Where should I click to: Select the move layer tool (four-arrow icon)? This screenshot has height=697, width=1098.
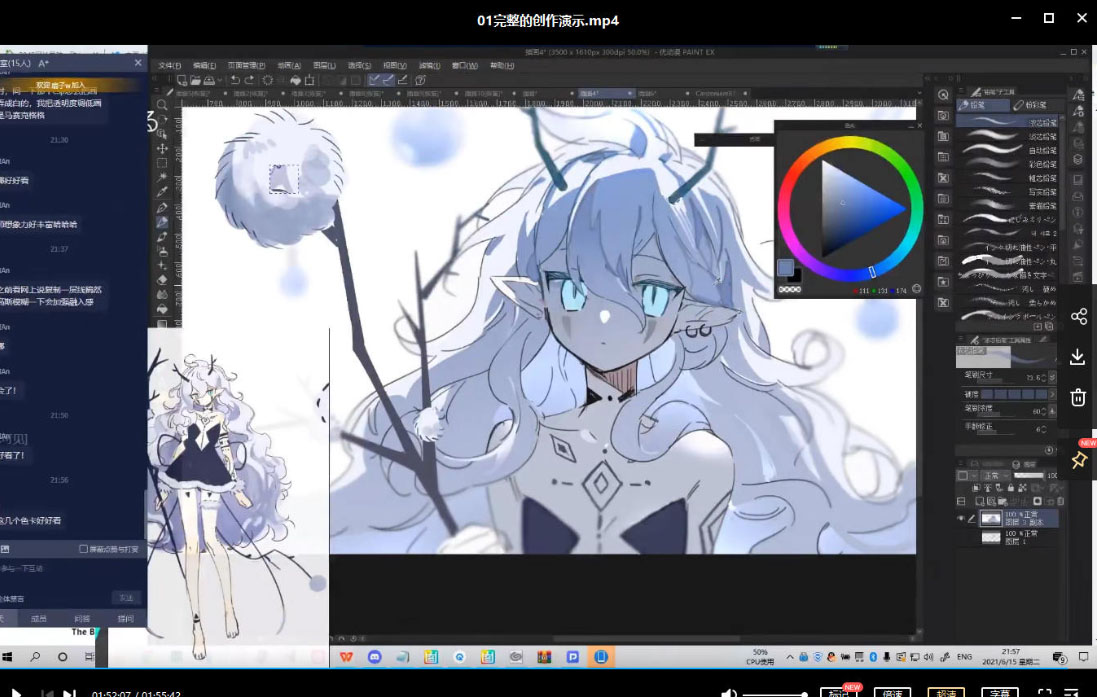point(162,149)
